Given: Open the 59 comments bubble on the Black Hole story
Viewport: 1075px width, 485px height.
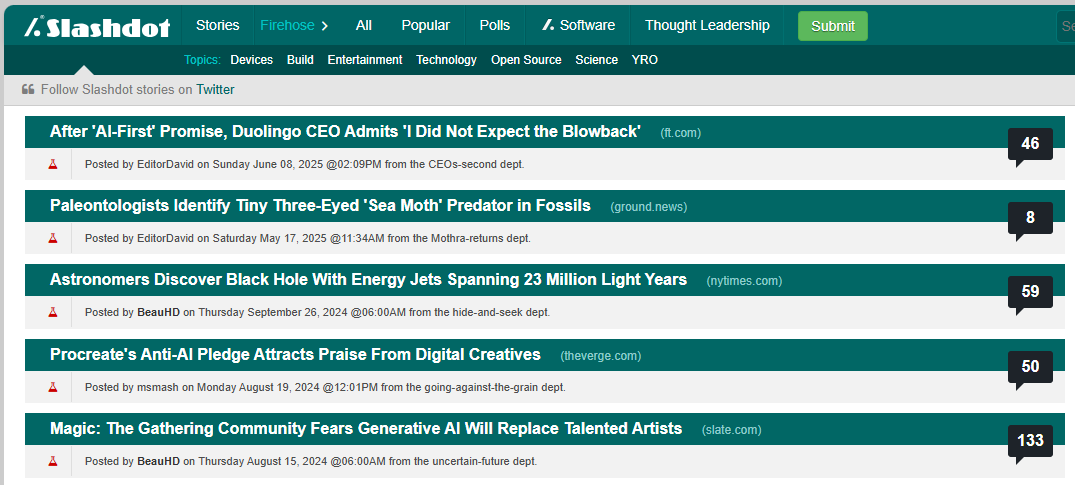Looking at the screenshot, I should click(1030, 294).
